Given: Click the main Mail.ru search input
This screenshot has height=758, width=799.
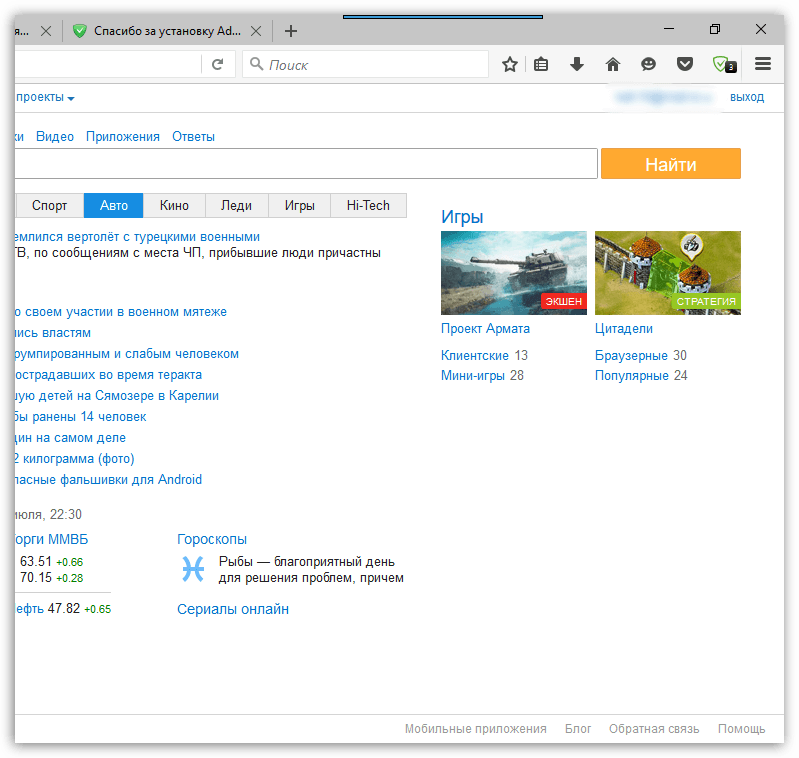Looking at the screenshot, I should tap(306, 164).
